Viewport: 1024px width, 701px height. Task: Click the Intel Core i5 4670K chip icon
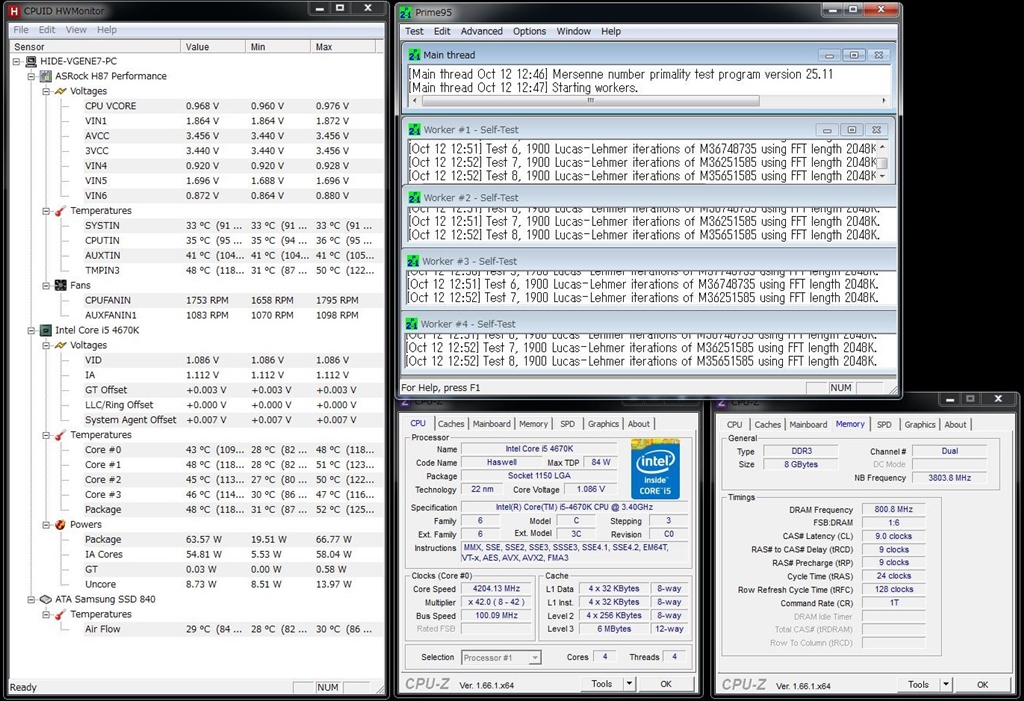[x=46, y=330]
